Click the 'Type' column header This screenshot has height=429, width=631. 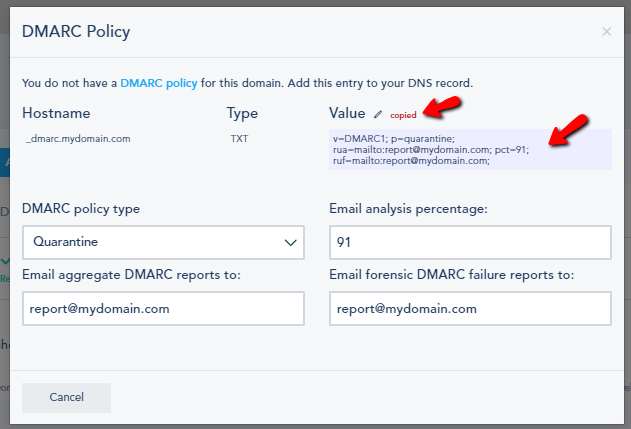pos(243,114)
